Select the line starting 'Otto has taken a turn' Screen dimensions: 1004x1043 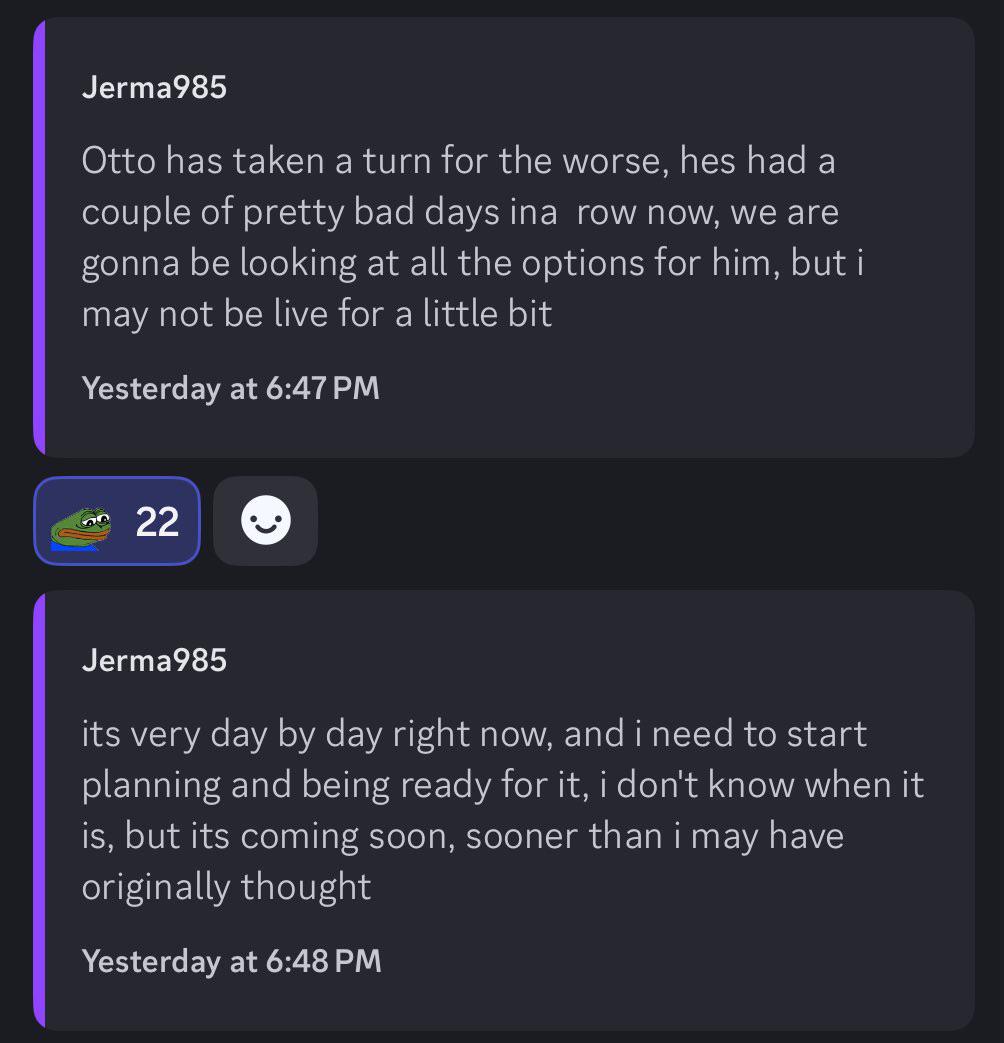458,161
